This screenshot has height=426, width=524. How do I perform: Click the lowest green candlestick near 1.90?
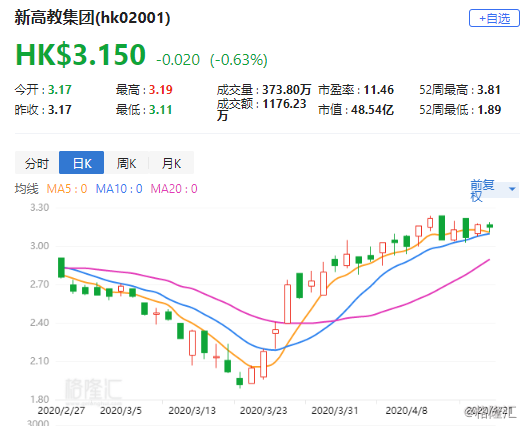point(240,381)
